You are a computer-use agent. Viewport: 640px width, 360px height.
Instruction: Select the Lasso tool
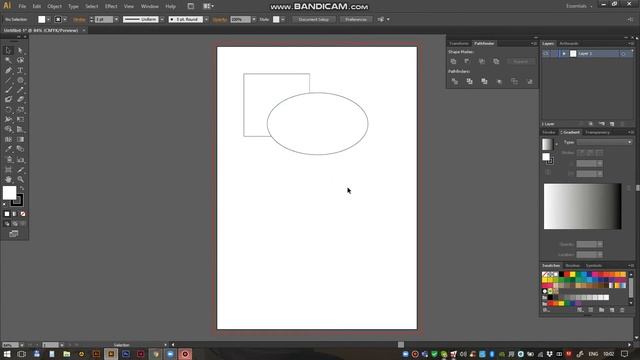point(20,60)
